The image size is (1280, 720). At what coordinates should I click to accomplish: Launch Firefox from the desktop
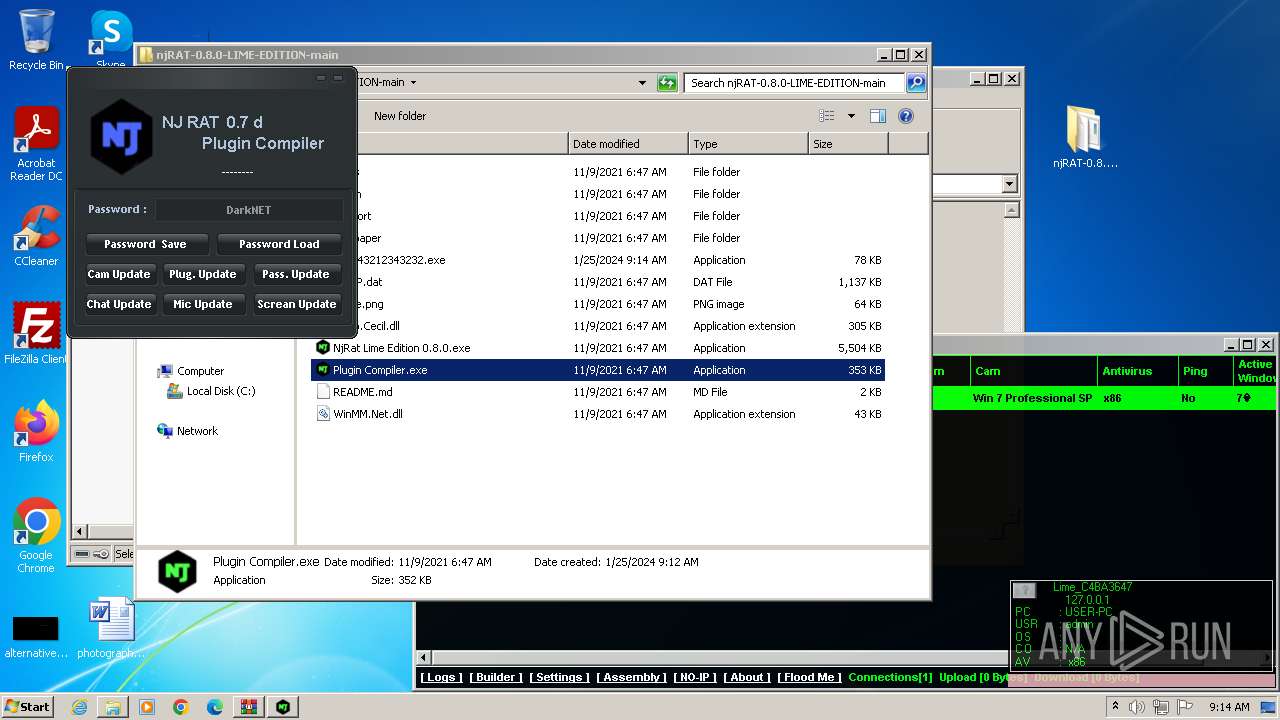36,432
